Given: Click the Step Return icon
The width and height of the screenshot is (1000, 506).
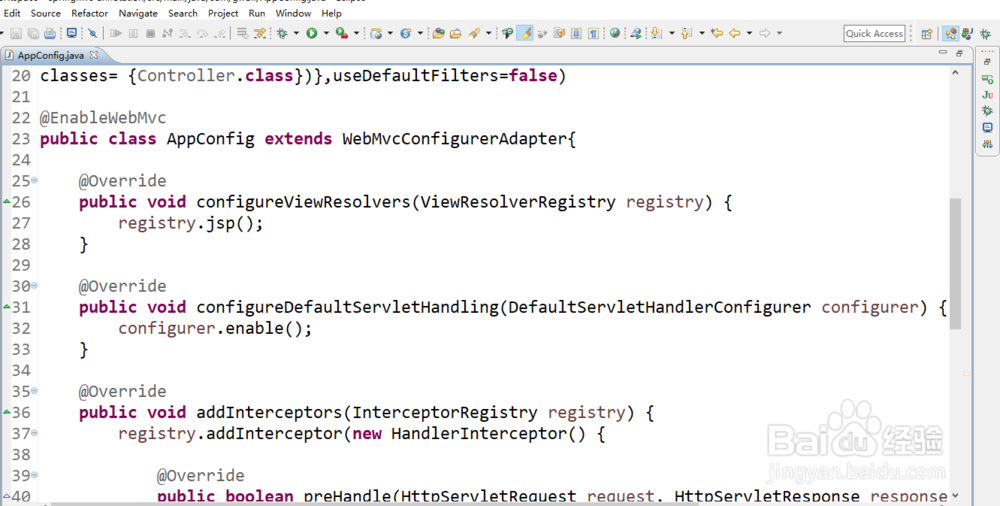Looking at the screenshot, I should pos(220,33).
